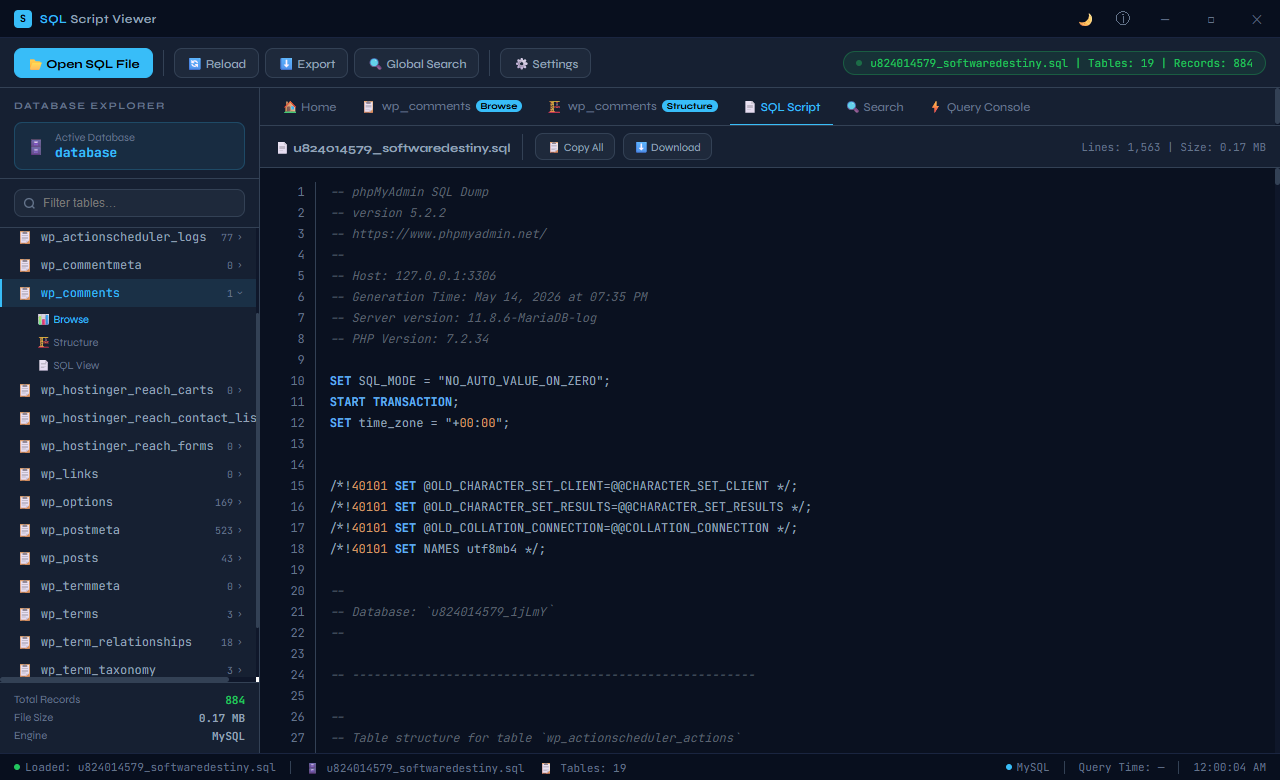Screen dimensions: 1280x780
Task: Click the wp_hostinger_reach_contact_lis table icon
Action: point(25,418)
